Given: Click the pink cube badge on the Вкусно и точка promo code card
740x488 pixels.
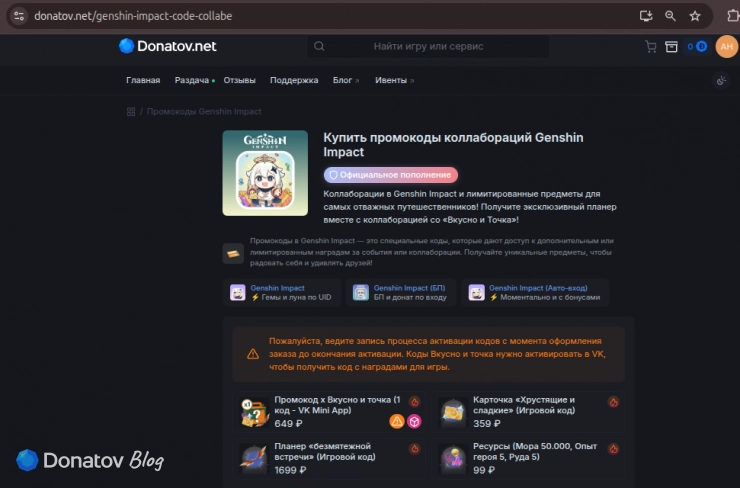Looking at the screenshot, I should pyautogui.click(x=414, y=421).
